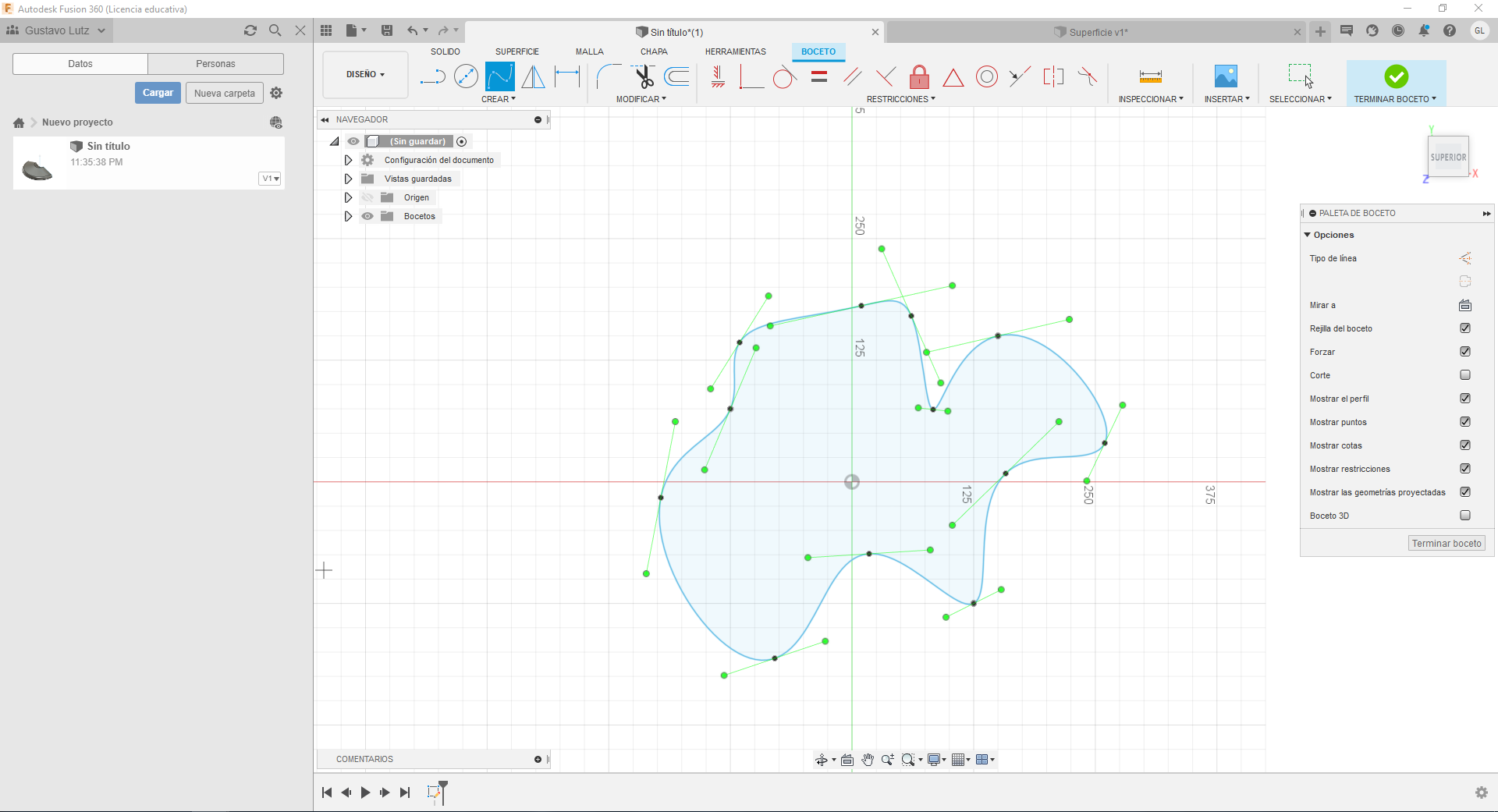The height and width of the screenshot is (812, 1498).
Task: Select the Fillet tool
Action: [609, 76]
